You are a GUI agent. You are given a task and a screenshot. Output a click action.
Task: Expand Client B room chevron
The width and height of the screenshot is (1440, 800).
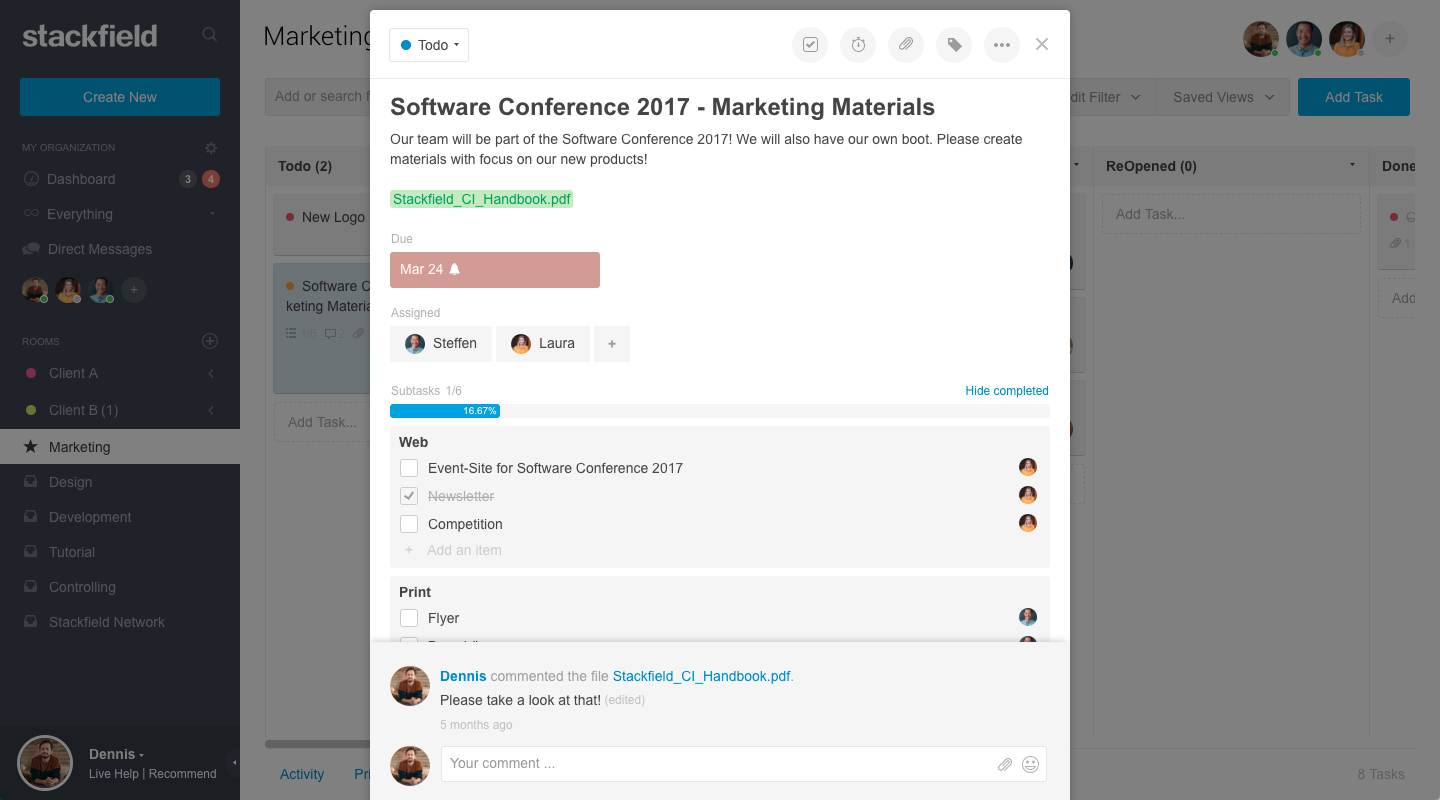click(211, 410)
